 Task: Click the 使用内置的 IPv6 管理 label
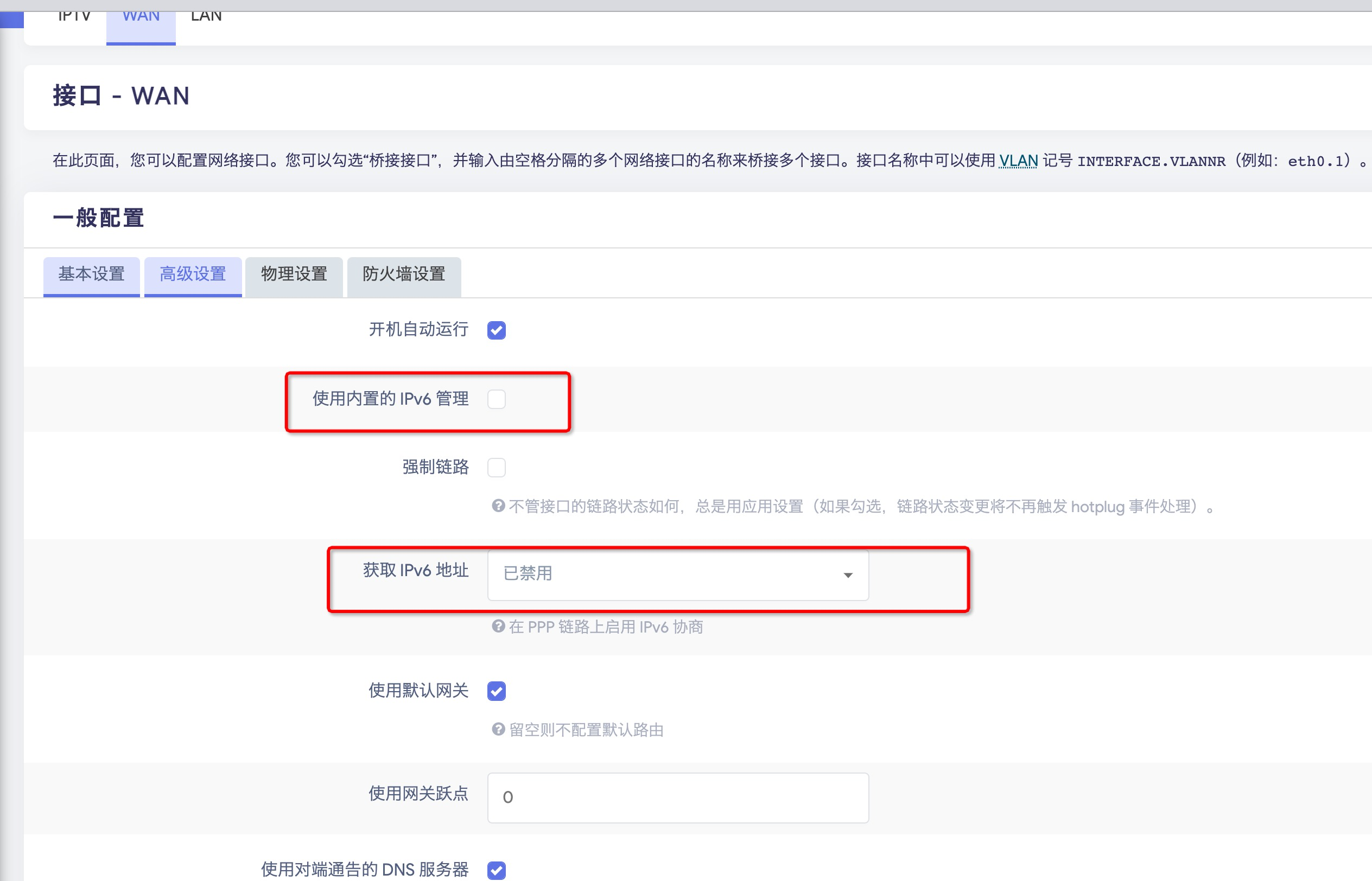pos(391,399)
